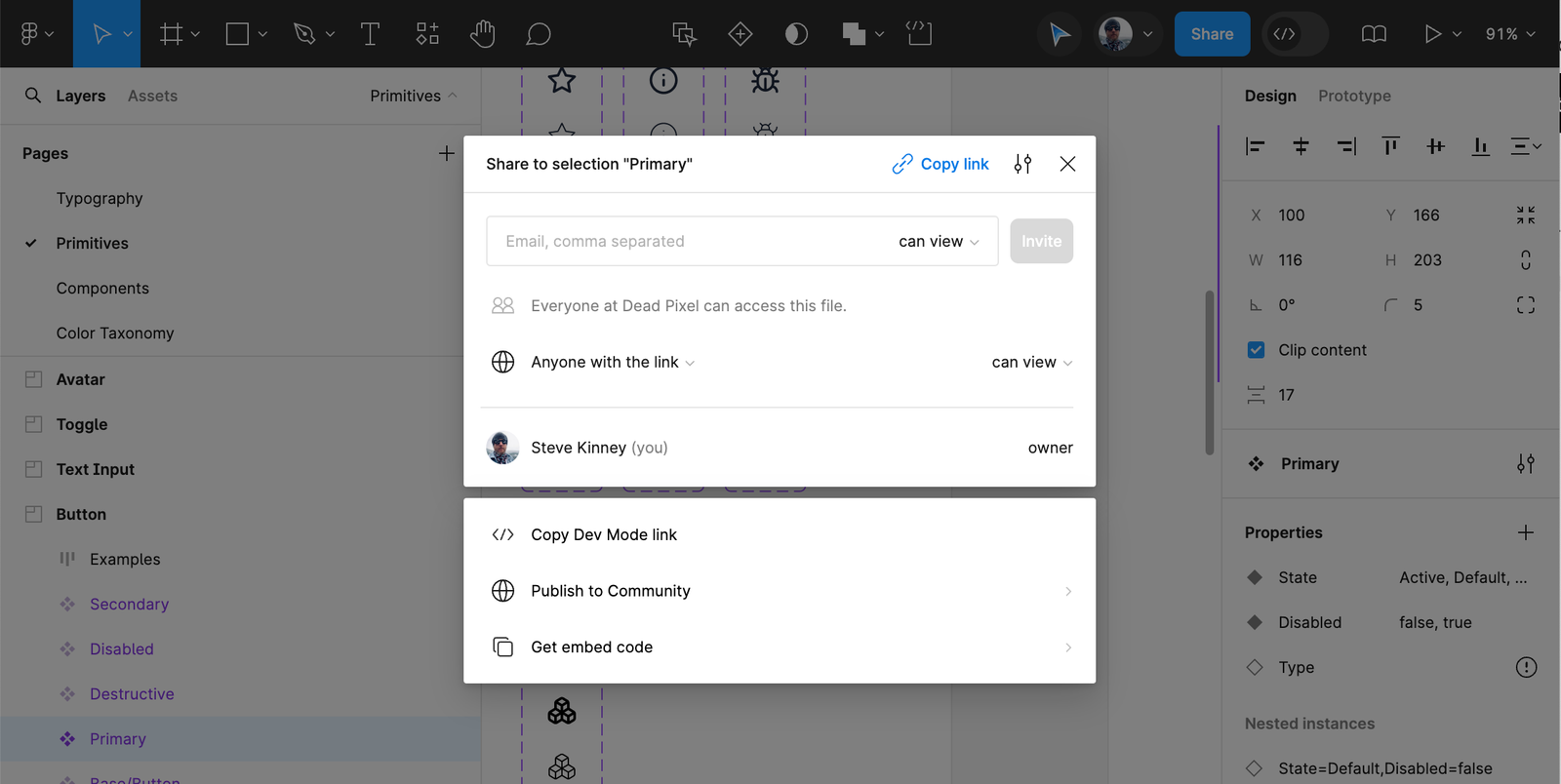Toggle the Dev Mode switch

tap(1295, 34)
